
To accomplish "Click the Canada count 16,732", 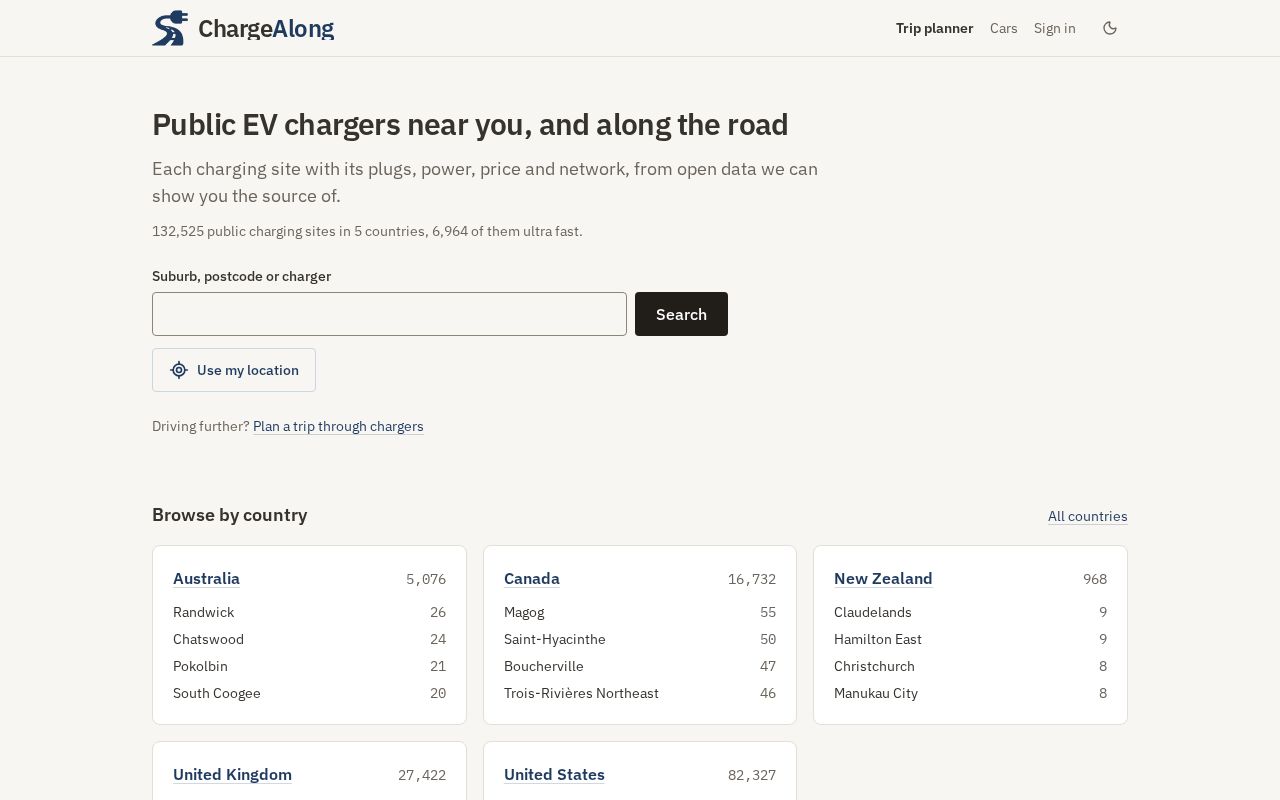I will click(x=752, y=579).
